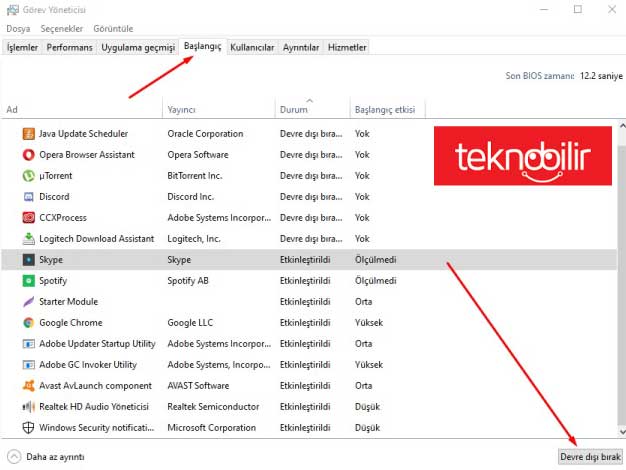This screenshot has width=626, height=470.
Task: Select the Starter Module row name
Action: pos(68,302)
